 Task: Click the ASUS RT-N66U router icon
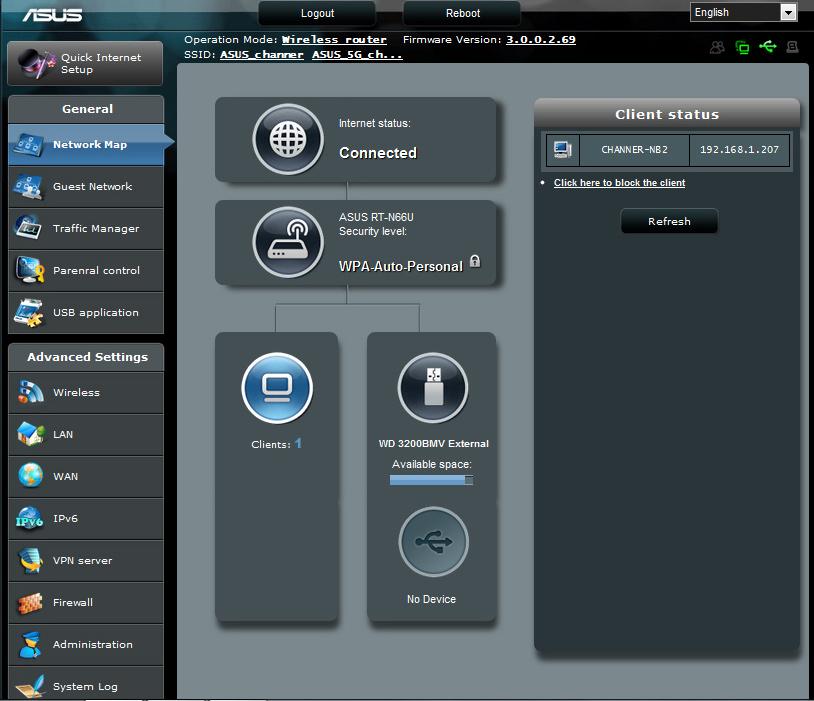pyautogui.click(x=288, y=242)
